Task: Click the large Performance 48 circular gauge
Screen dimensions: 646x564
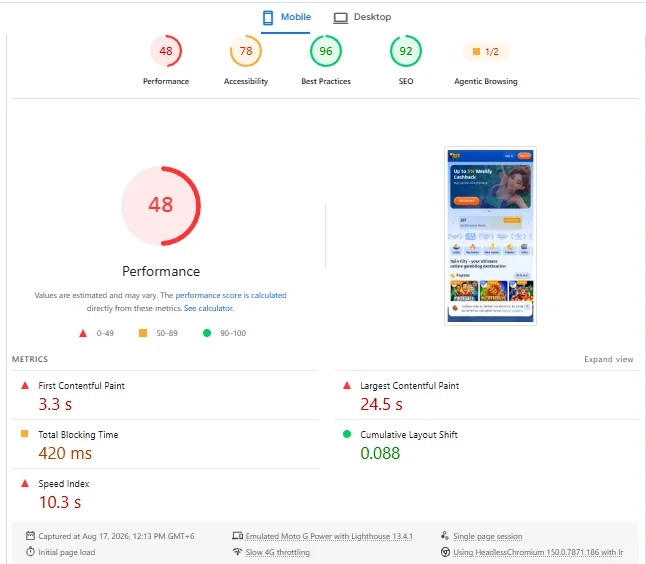Action: click(161, 206)
